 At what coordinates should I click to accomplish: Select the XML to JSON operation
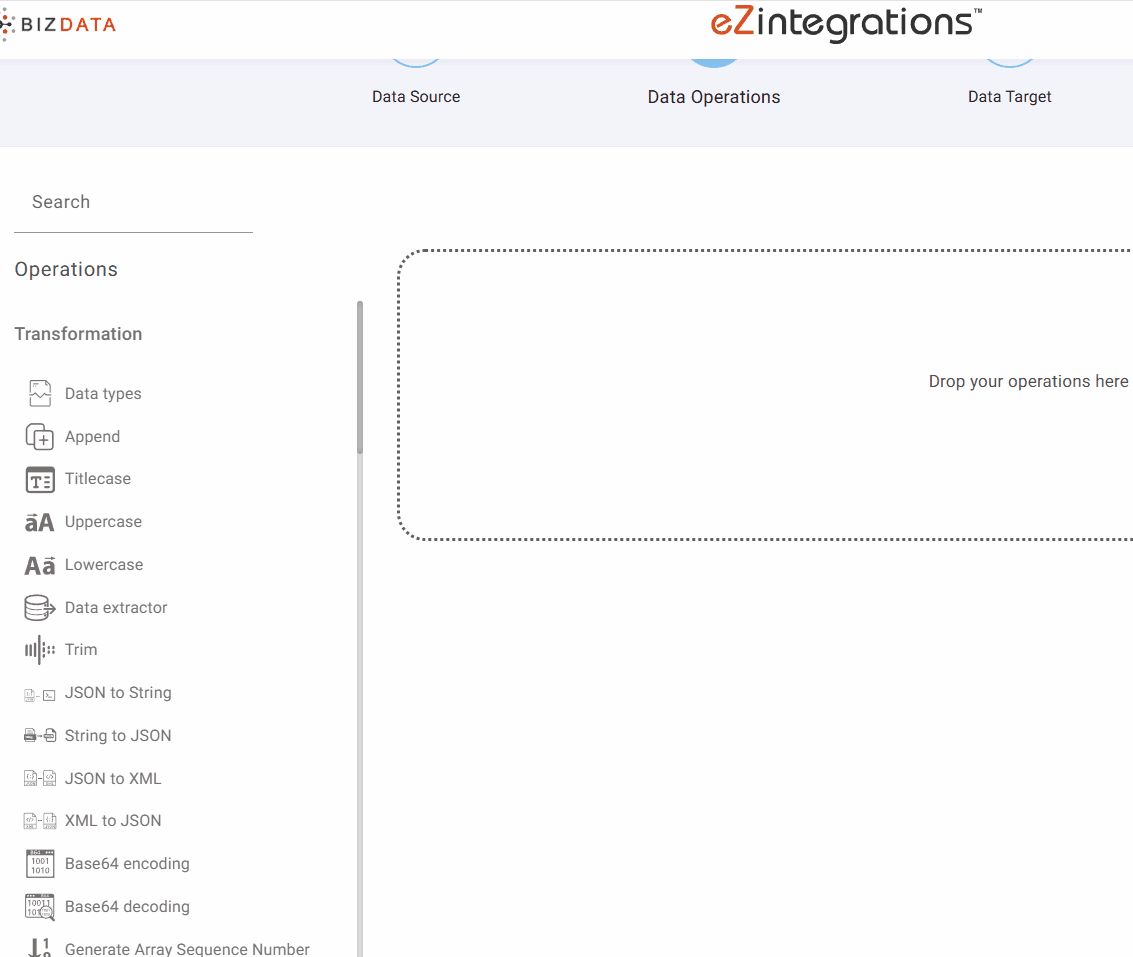click(112, 821)
